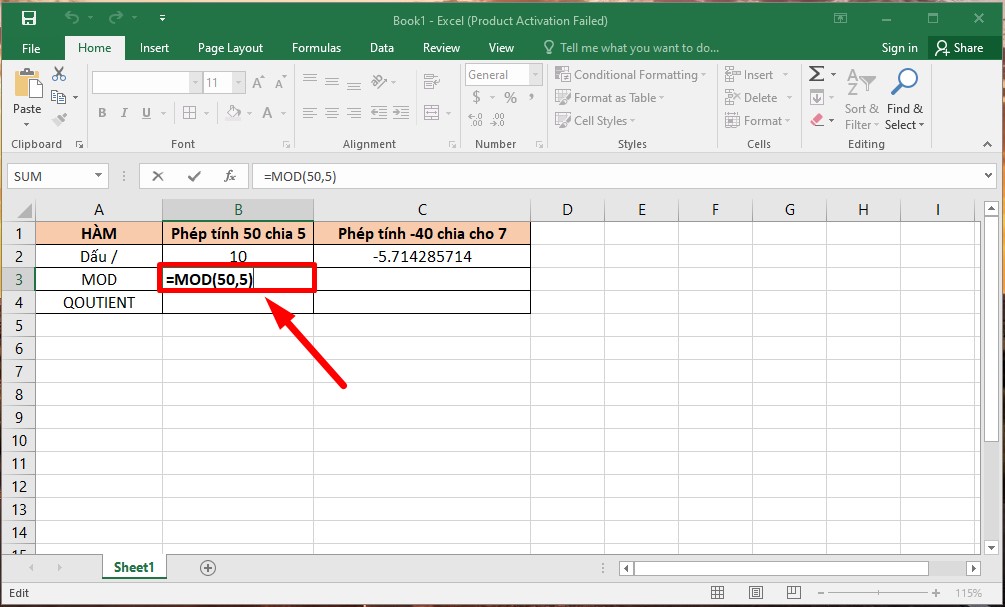Click the Merge & Center icon

(431, 113)
